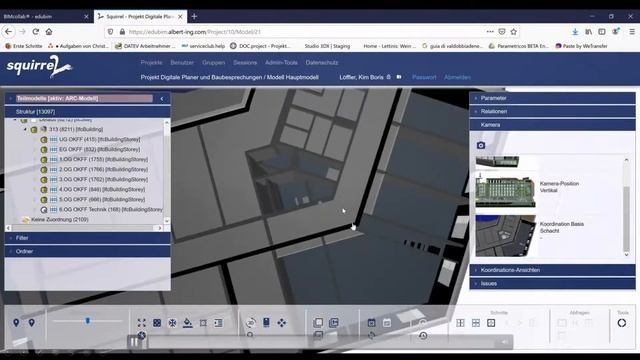Bookmark the page with the star icon

point(513,31)
